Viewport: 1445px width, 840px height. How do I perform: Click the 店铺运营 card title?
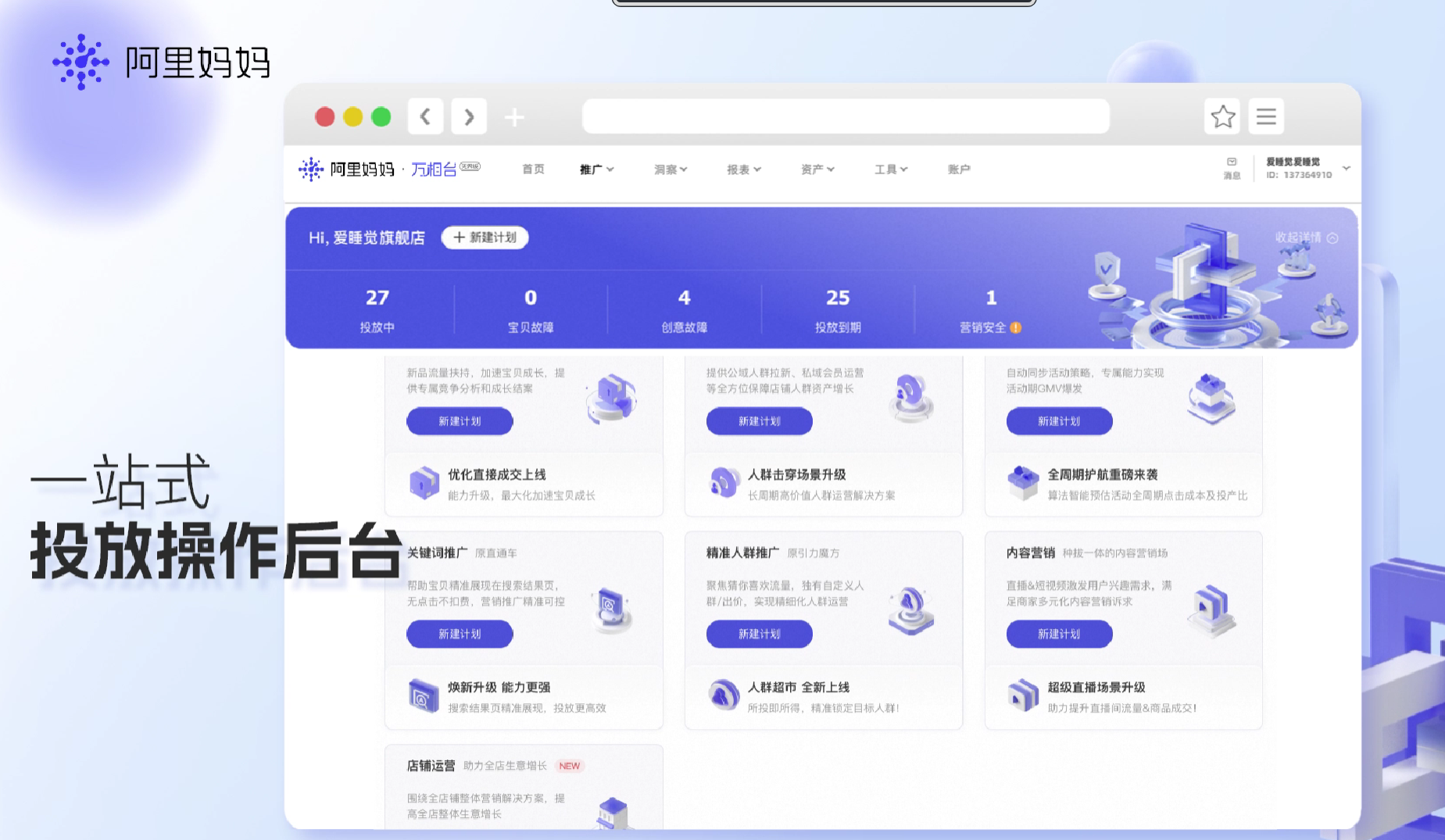tap(431, 766)
